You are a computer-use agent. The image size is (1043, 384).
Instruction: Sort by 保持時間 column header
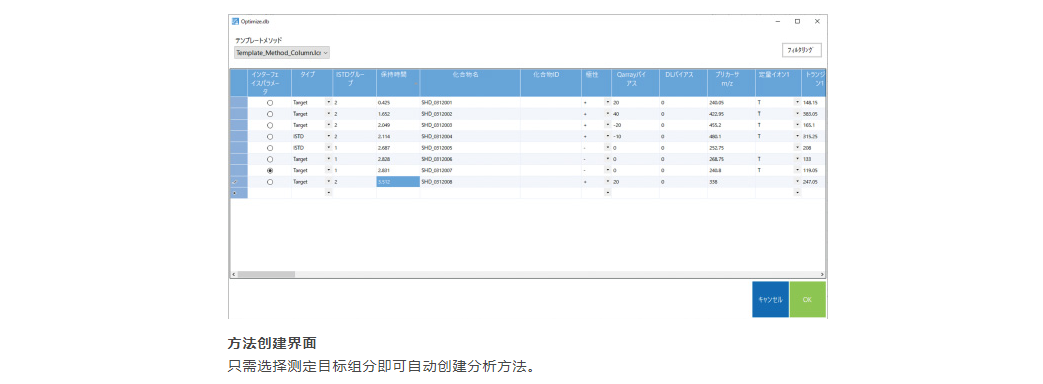coord(398,83)
